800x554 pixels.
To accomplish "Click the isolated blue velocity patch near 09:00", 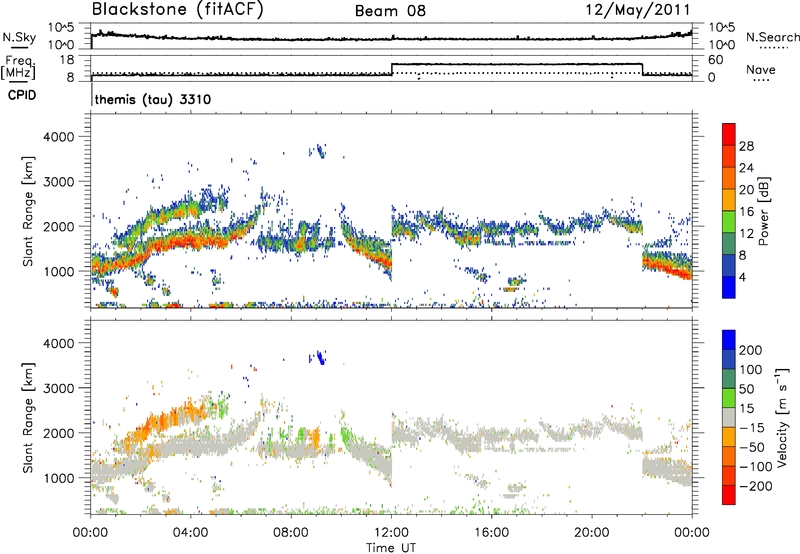I will pyautogui.click(x=317, y=358).
